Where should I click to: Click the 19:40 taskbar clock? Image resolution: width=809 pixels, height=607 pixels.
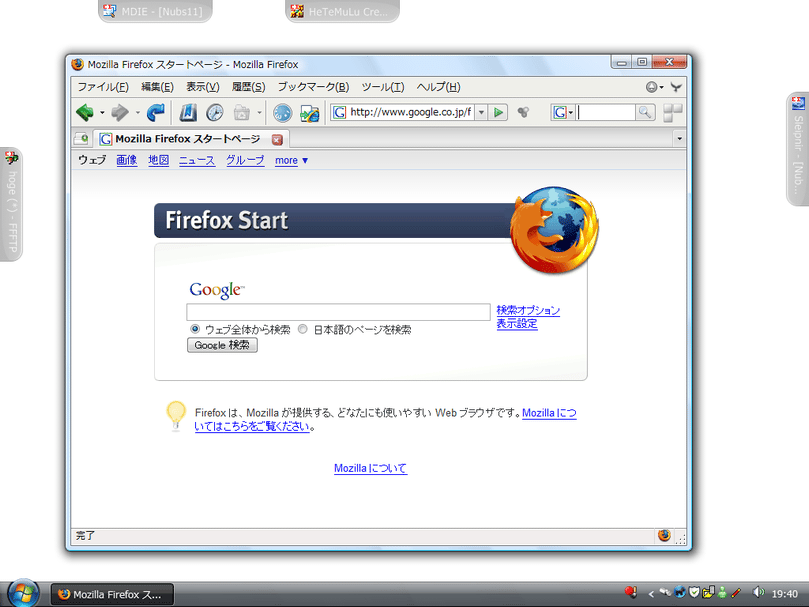pos(784,594)
